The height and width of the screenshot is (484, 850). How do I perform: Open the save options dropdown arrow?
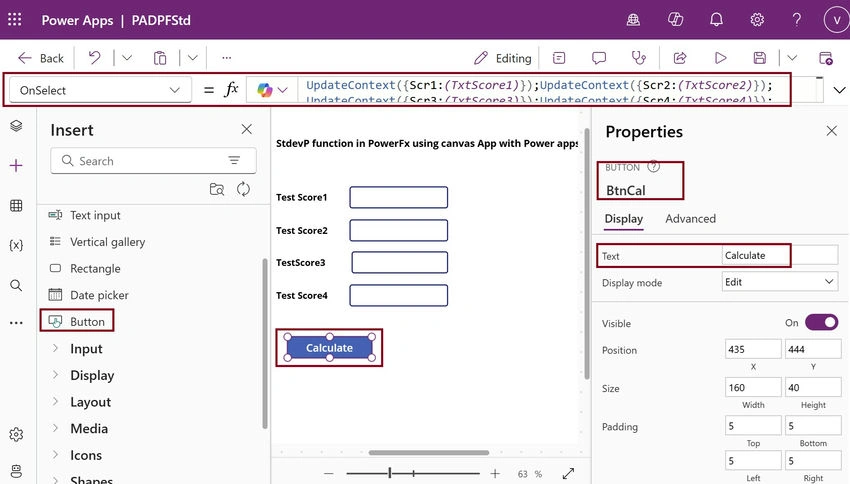click(x=792, y=57)
